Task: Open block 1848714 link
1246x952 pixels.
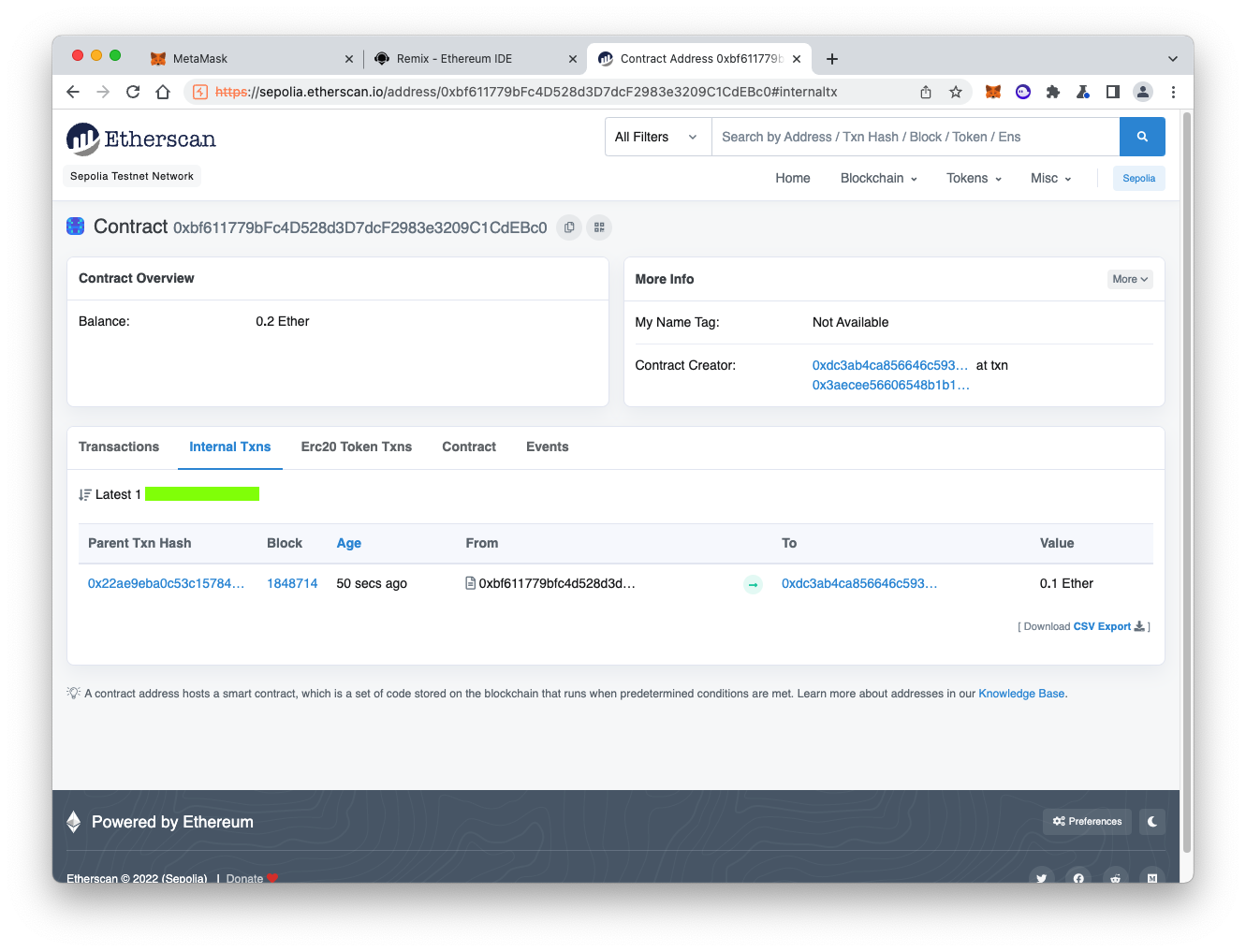Action: 292,583
